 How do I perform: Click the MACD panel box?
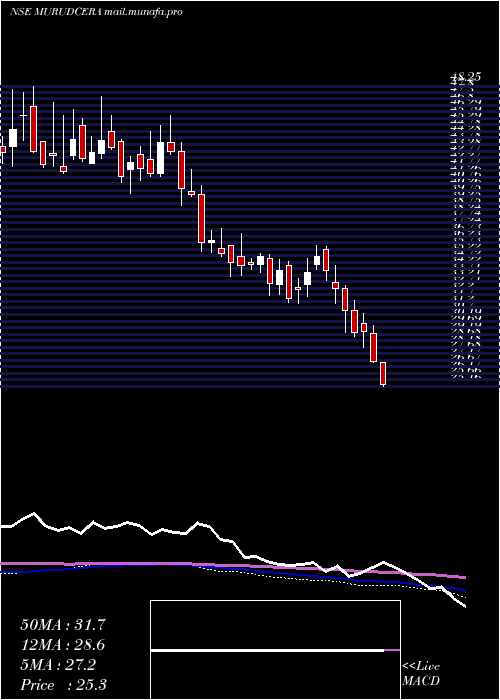(275, 650)
